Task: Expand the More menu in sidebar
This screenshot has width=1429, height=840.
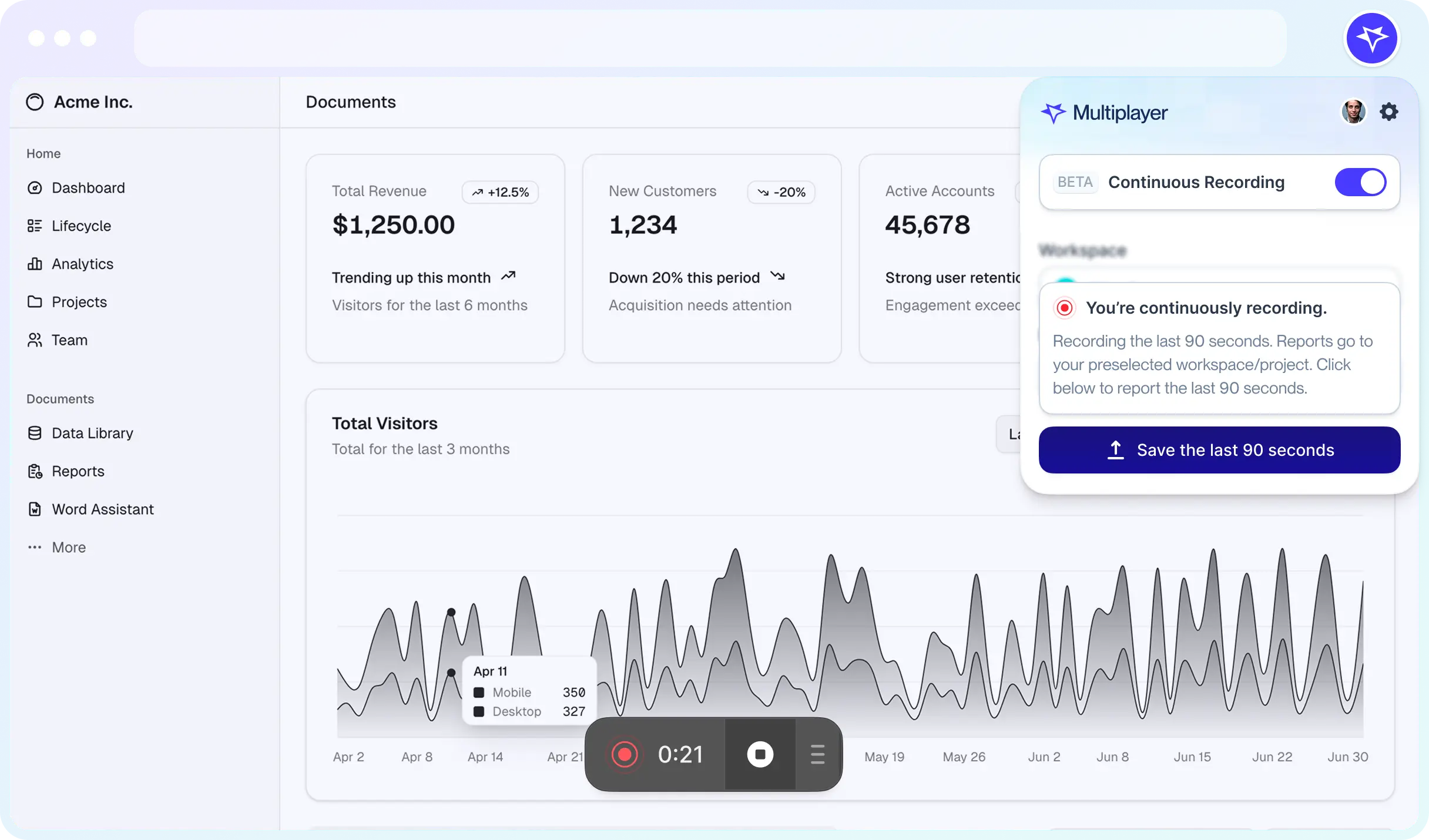Action: click(68, 547)
